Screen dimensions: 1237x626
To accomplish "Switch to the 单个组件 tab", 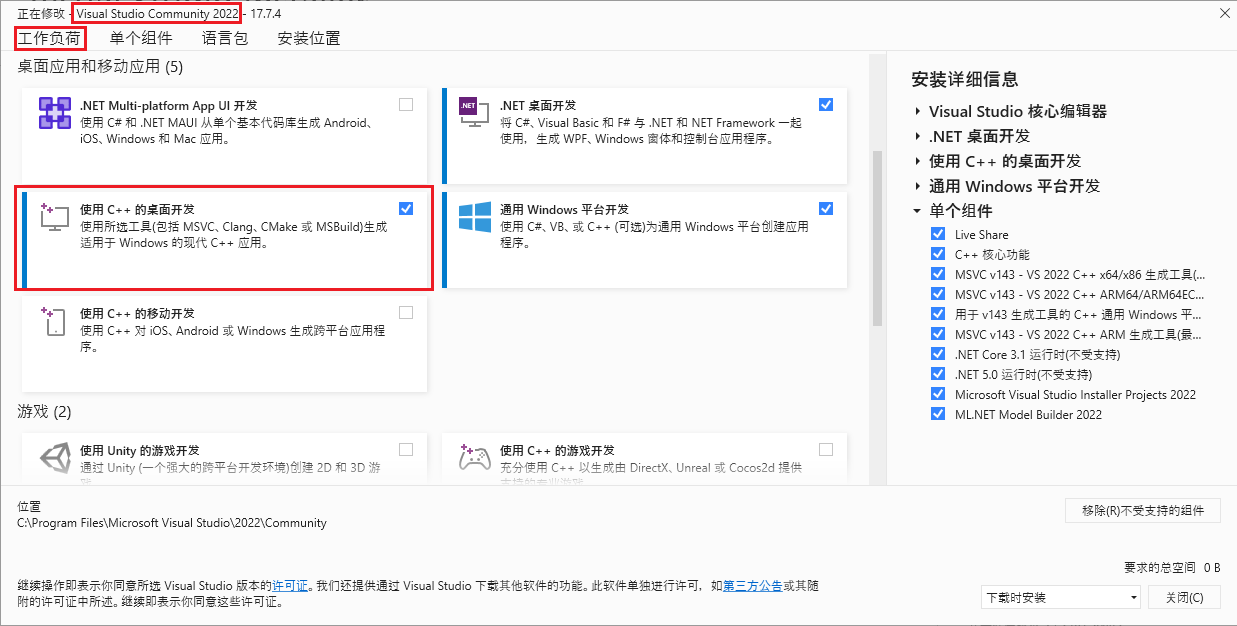I will 141,39.
